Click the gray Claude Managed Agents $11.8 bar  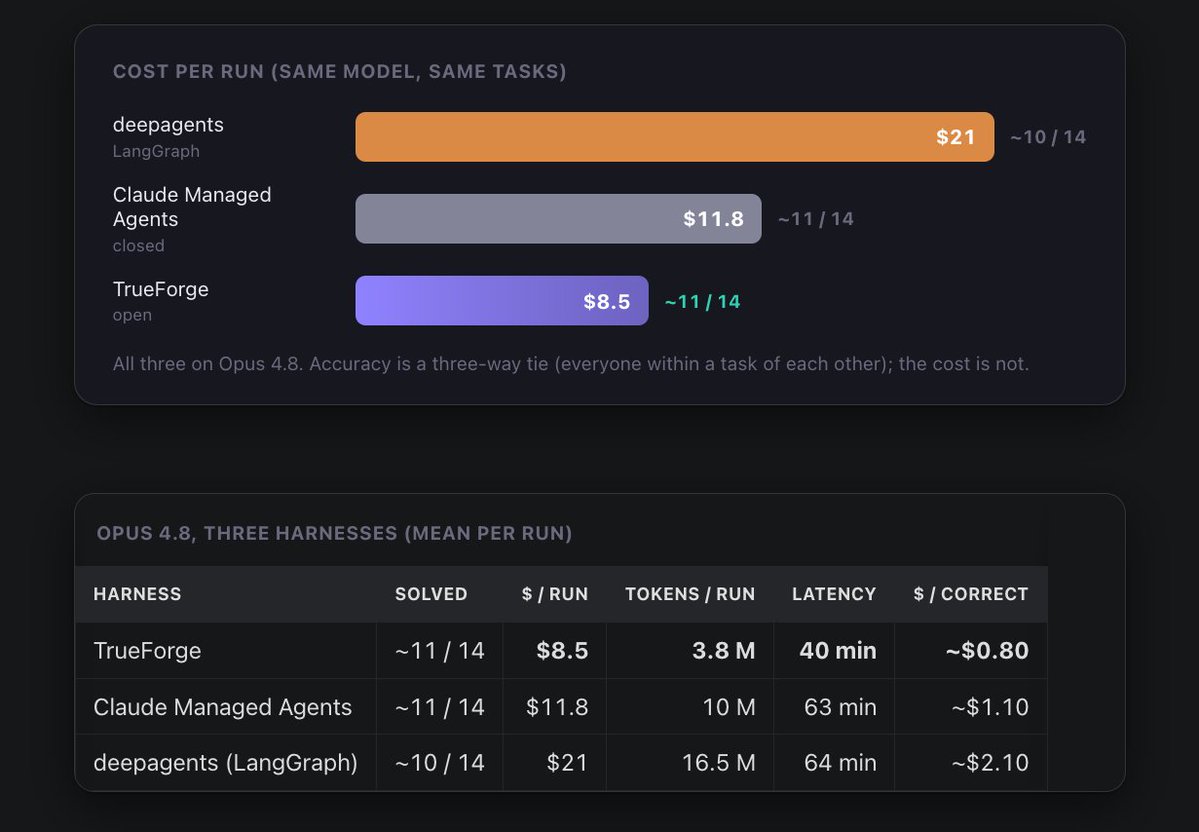558,219
